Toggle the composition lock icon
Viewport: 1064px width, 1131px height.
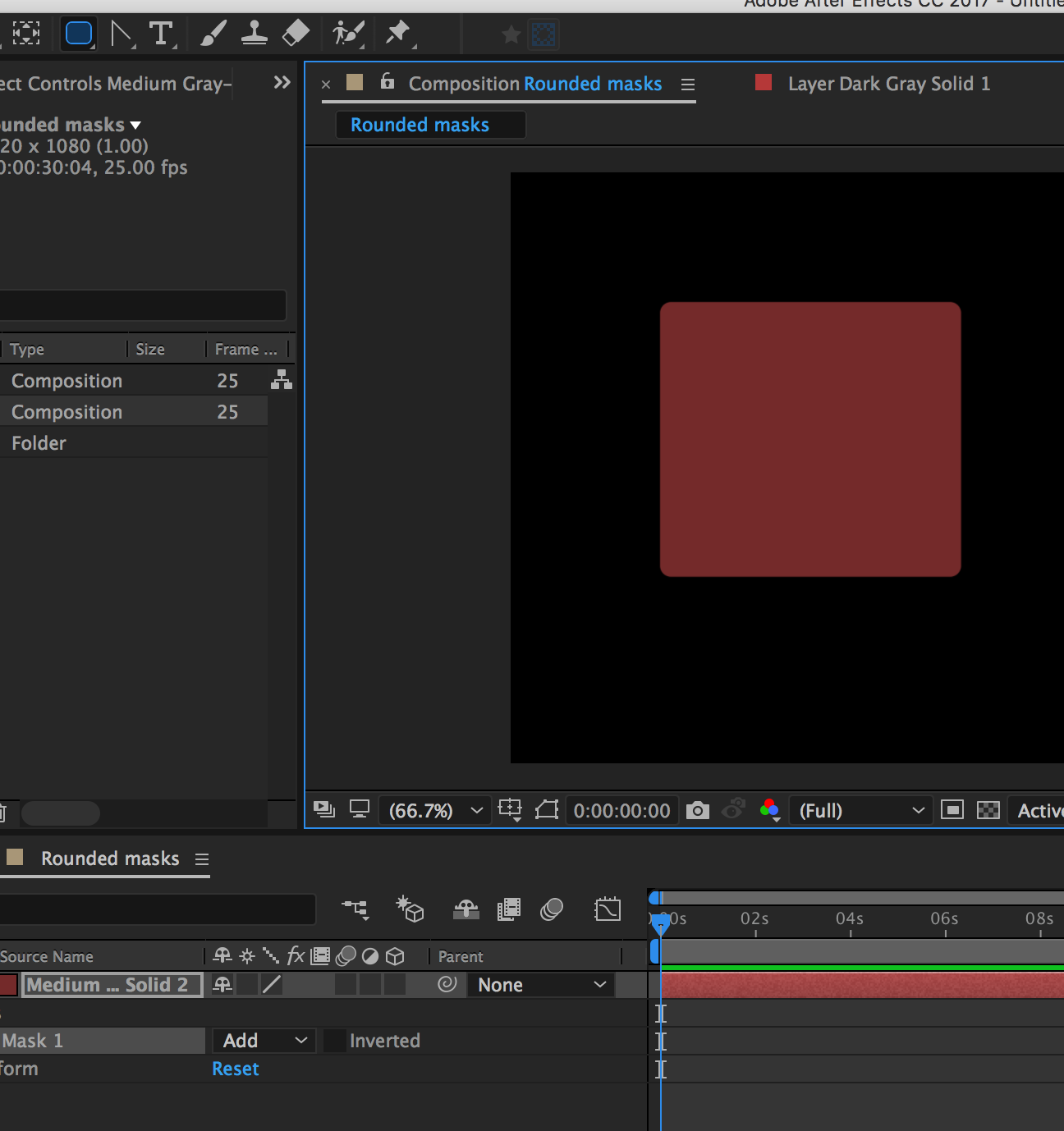(388, 81)
